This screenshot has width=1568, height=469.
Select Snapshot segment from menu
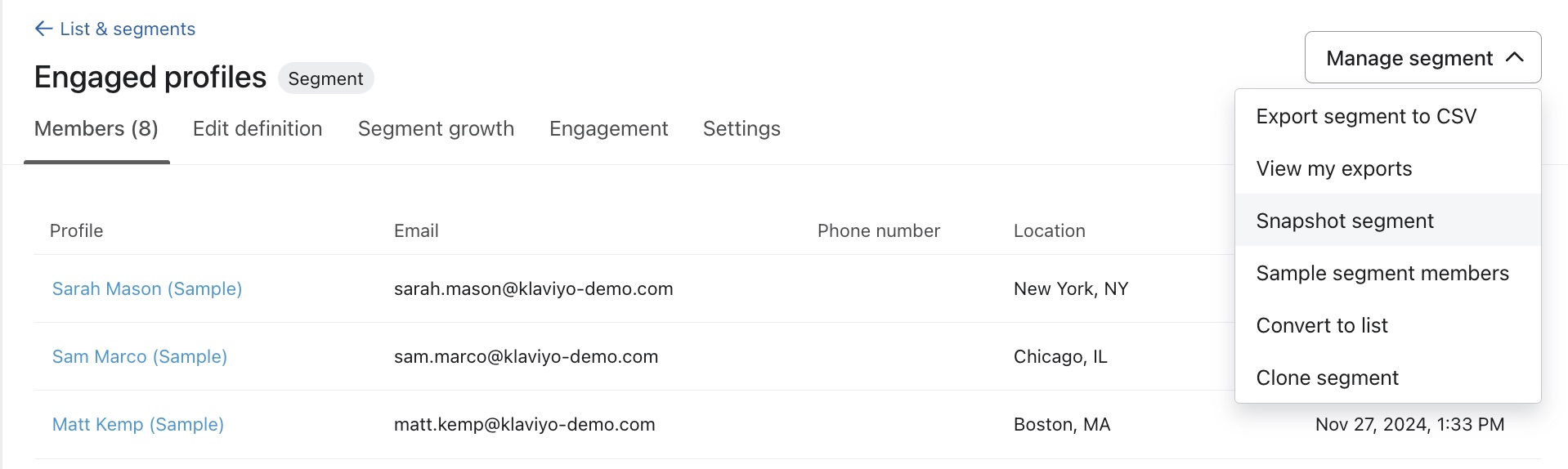click(1344, 221)
